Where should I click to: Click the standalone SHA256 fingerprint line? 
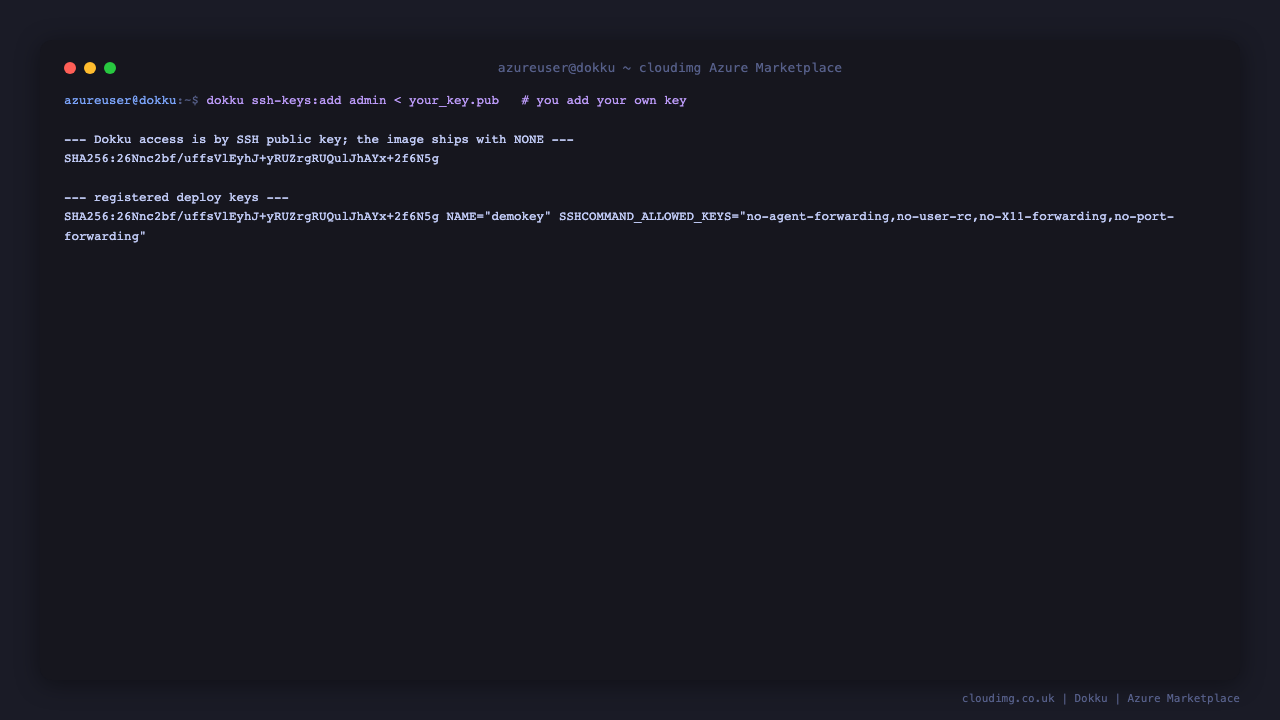click(251, 159)
